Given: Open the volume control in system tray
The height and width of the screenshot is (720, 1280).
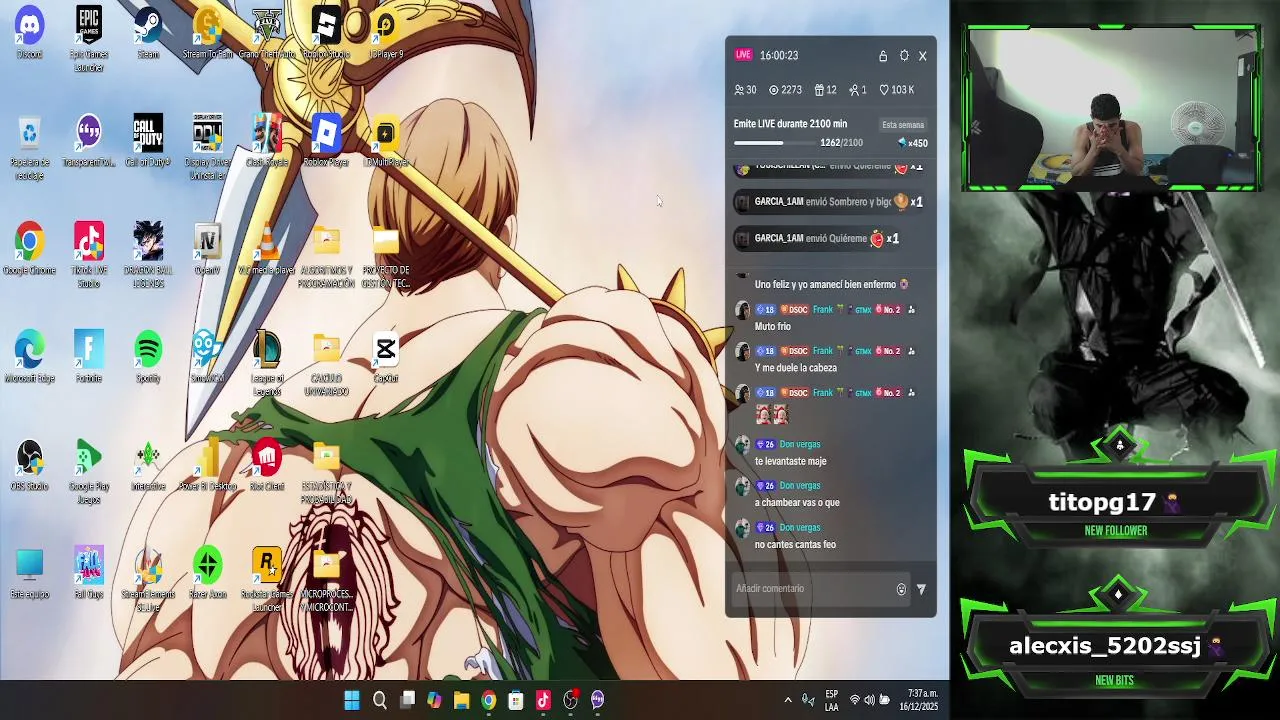Looking at the screenshot, I should [869, 700].
